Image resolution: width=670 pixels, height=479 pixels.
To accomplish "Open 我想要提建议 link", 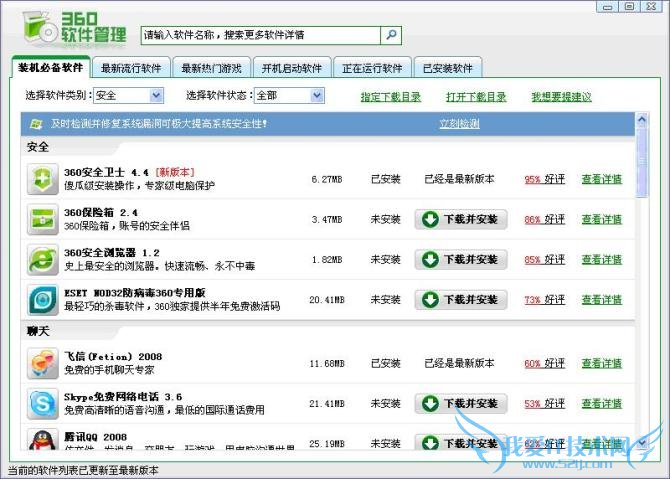I will click(x=561, y=97).
